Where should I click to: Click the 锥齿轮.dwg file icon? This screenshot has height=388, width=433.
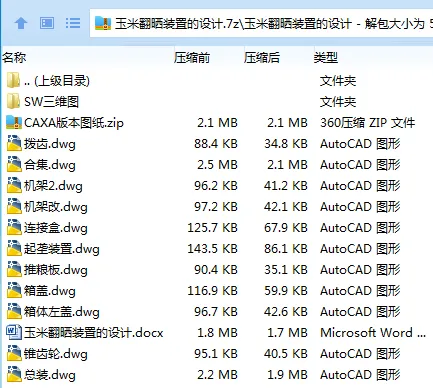tap(14, 353)
